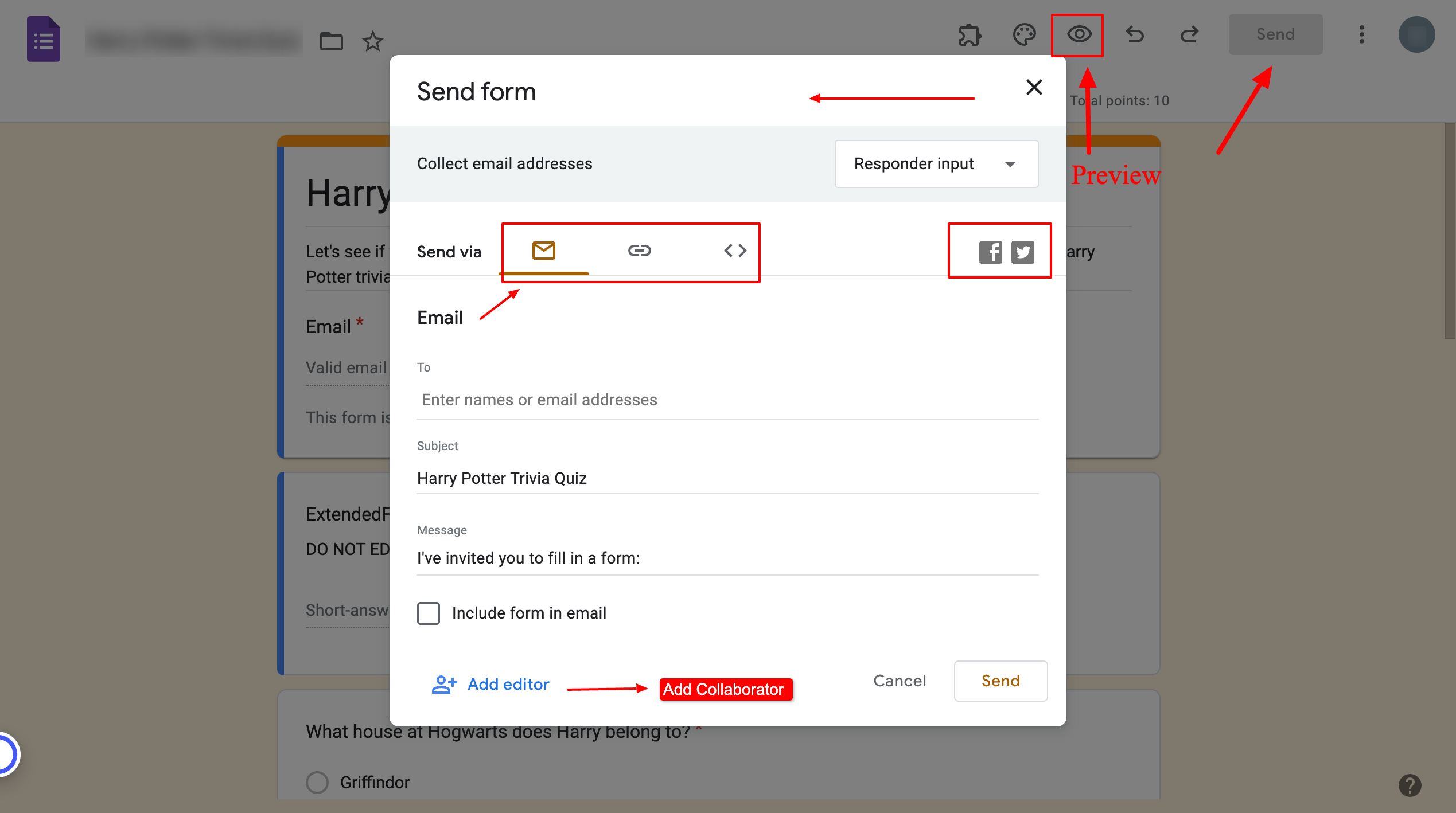Screen dimensions: 1456x813
Task: Select the Griffindor answer option
Action: point(317,782)
